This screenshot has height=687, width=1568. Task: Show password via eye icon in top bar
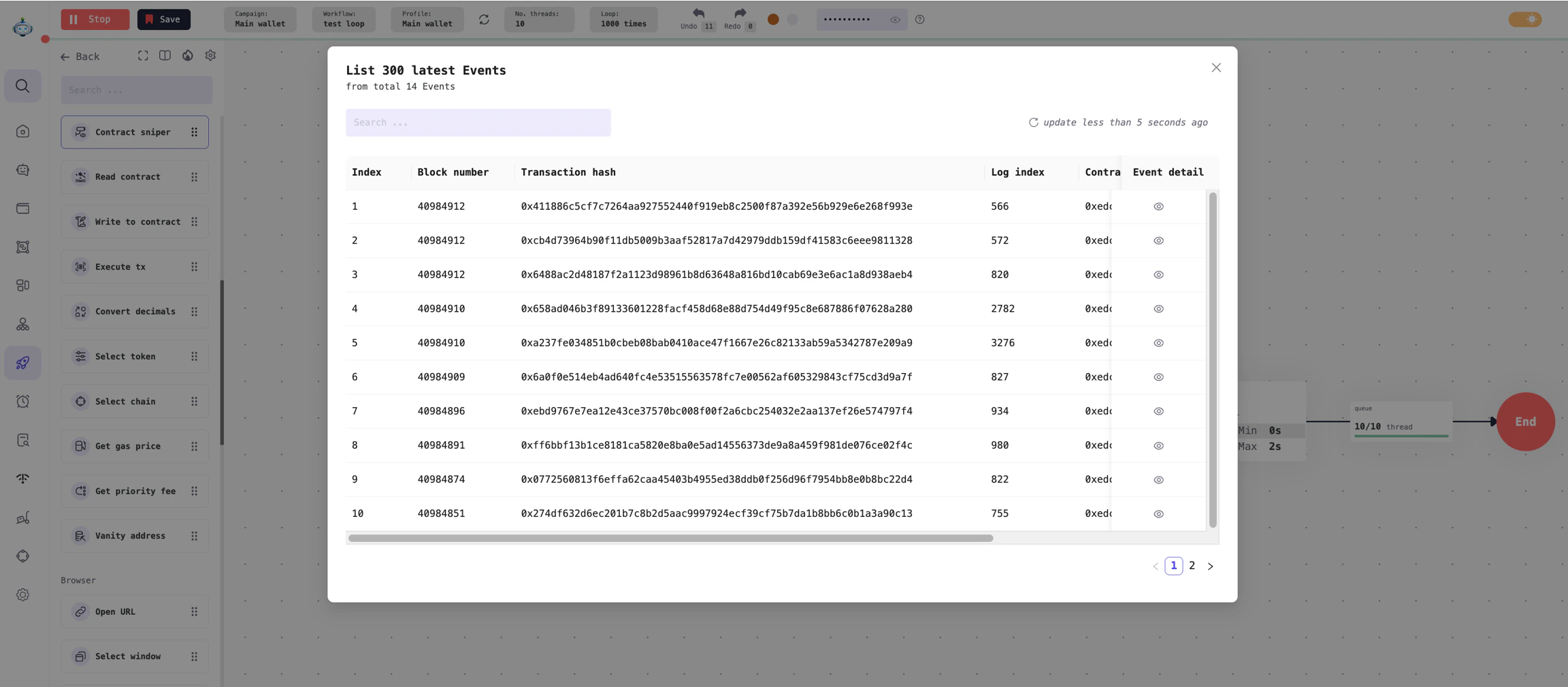(895, 20)
